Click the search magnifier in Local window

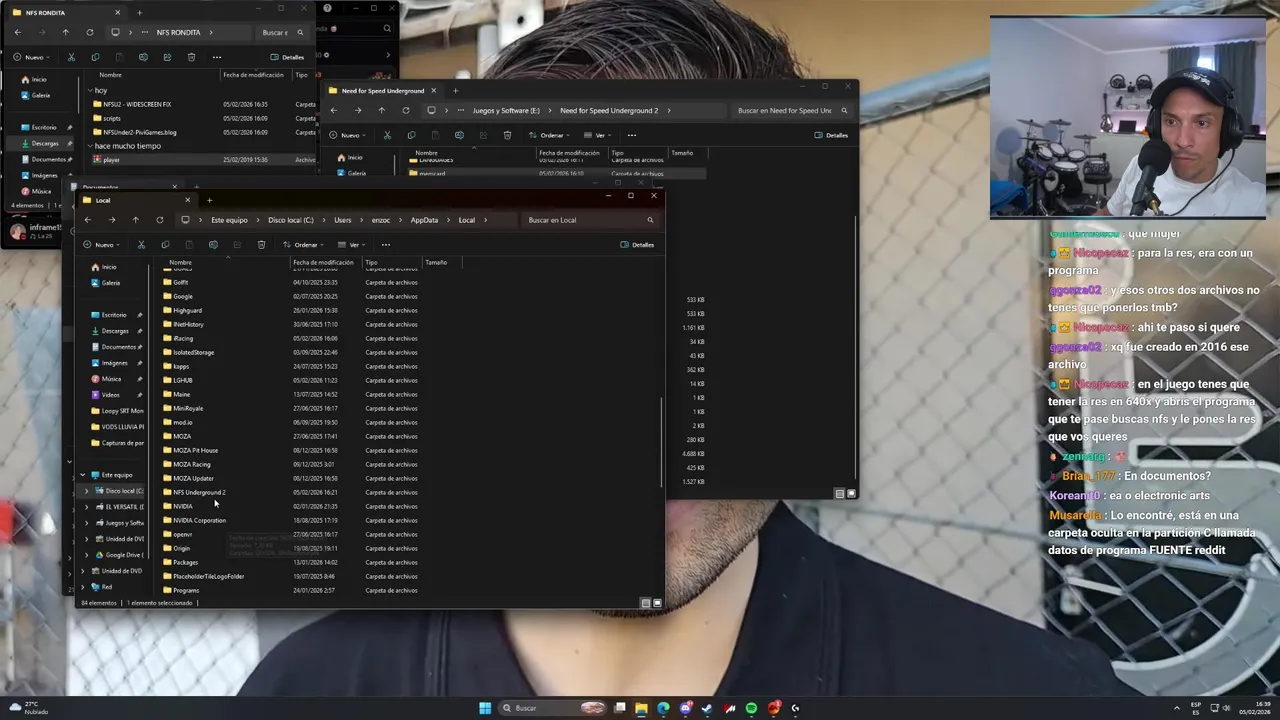pos(650,220)
